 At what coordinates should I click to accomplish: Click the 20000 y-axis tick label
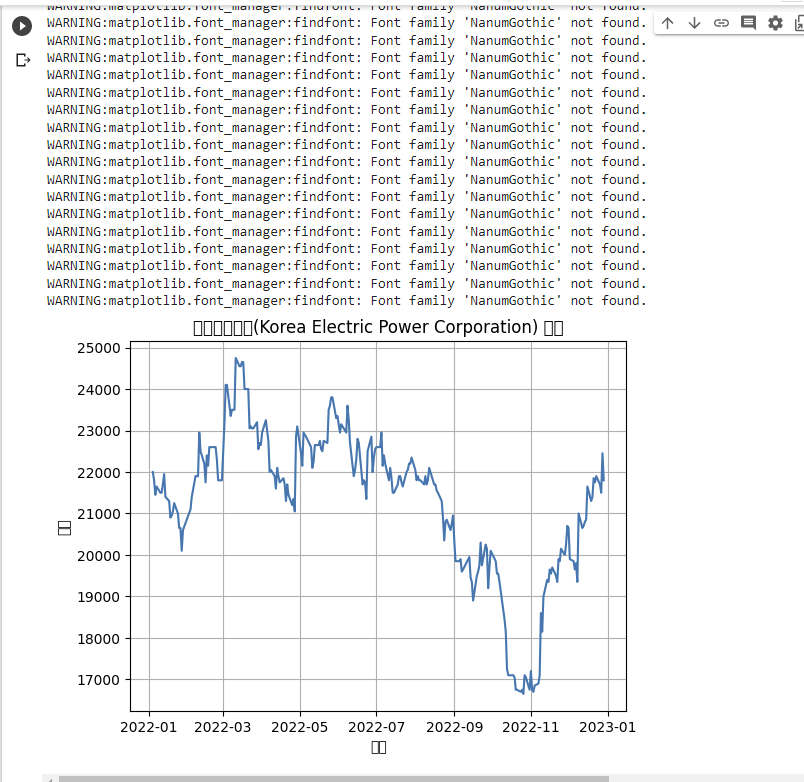[99, 555]
